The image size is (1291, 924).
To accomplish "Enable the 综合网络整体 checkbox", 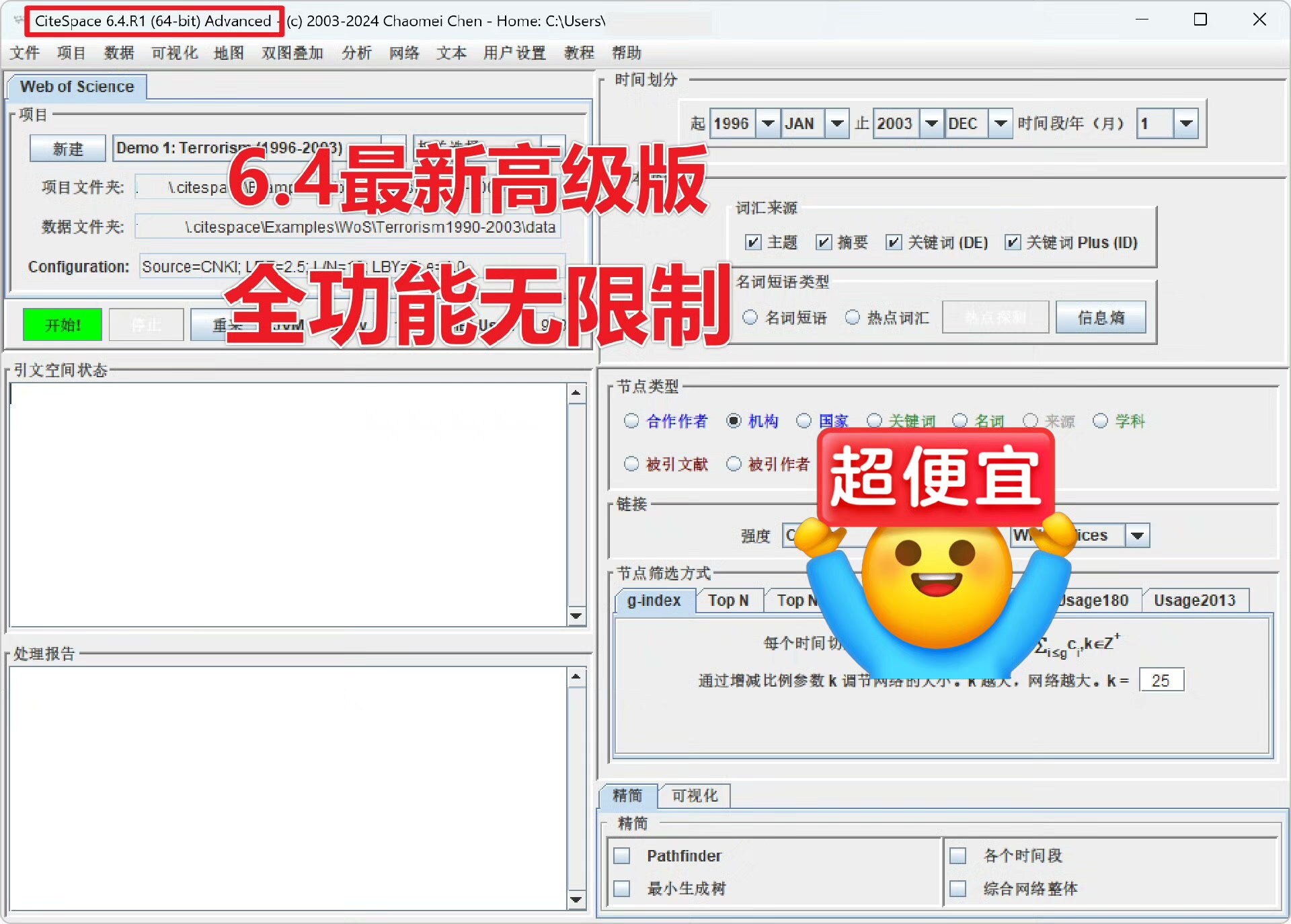I will [x=957, y=888].
